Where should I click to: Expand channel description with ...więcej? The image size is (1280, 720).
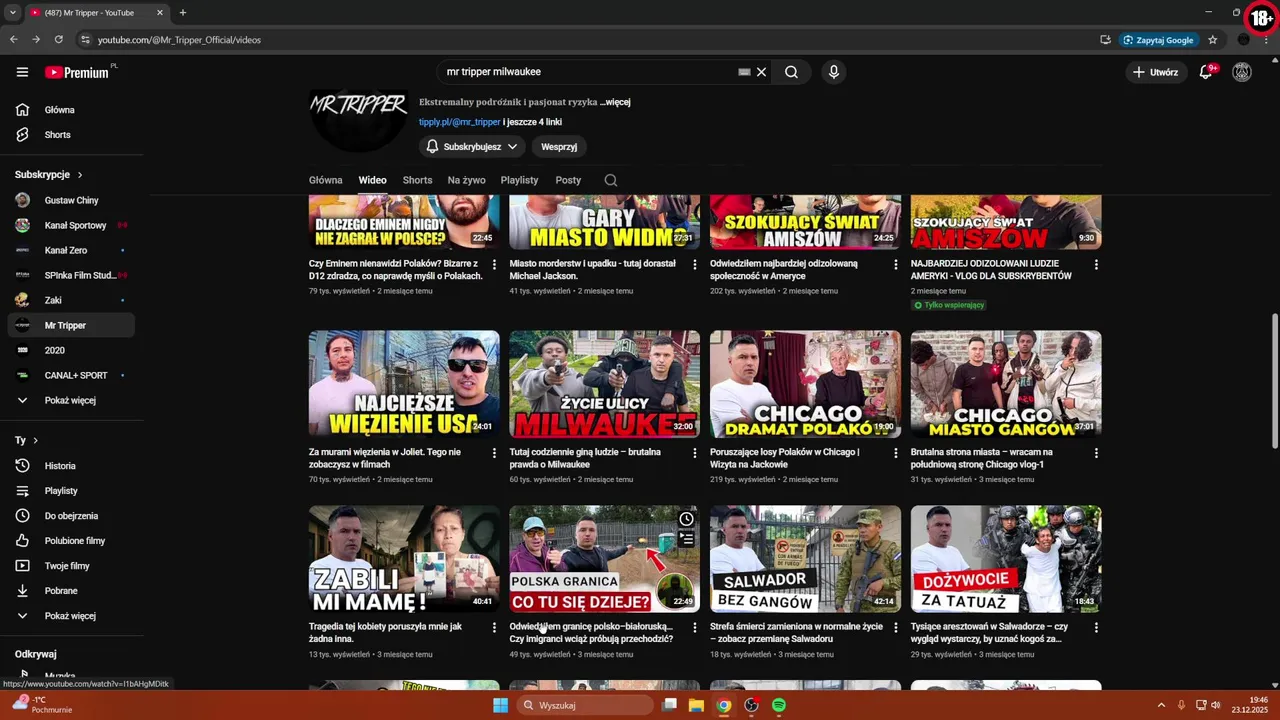tap(616, 102)
